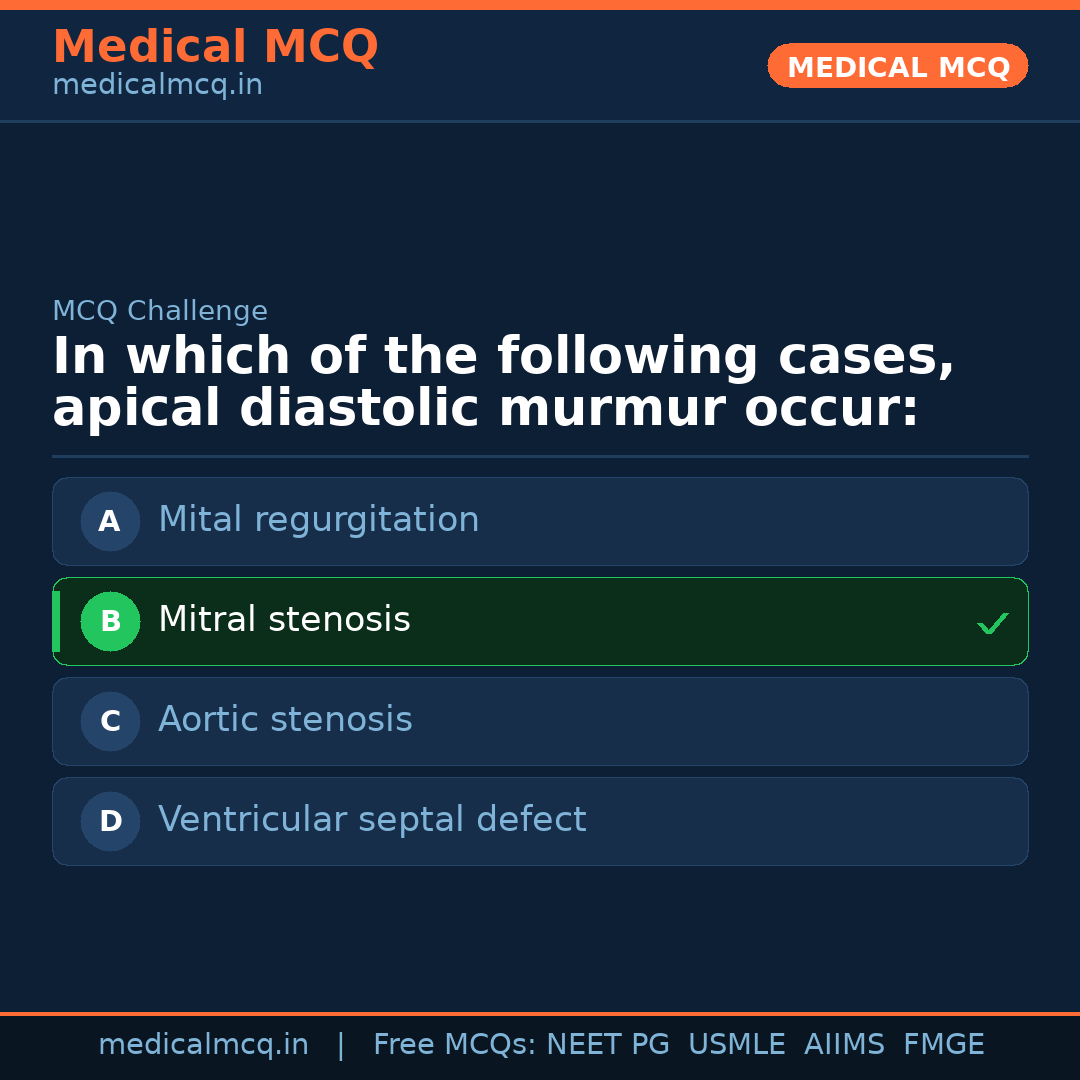Expand the MCQ Challenge section label
The image size is (1080, 1080).
[x=160, y=311]
